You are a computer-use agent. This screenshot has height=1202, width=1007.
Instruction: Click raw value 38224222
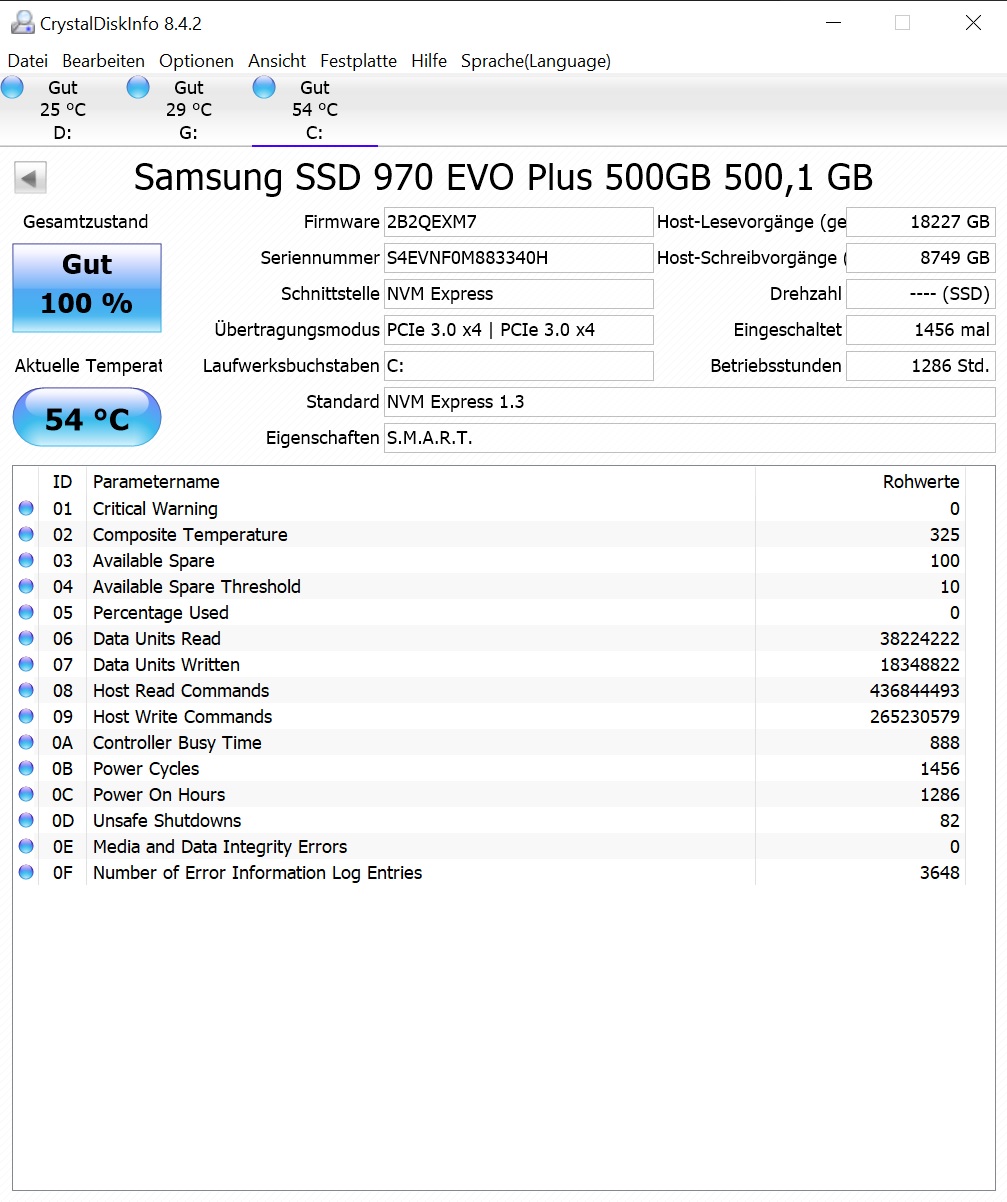tap(921, 639)
